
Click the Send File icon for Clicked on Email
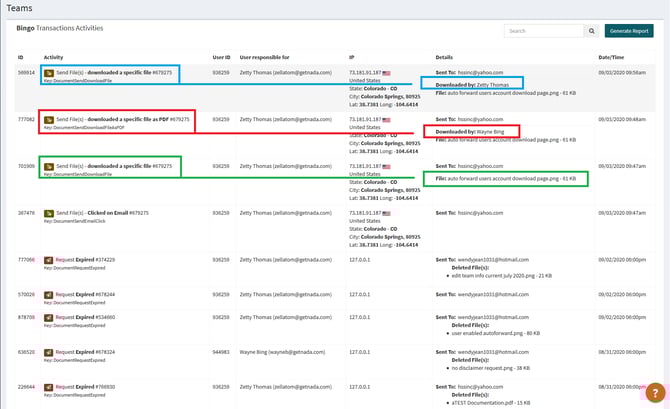point(48,212)
